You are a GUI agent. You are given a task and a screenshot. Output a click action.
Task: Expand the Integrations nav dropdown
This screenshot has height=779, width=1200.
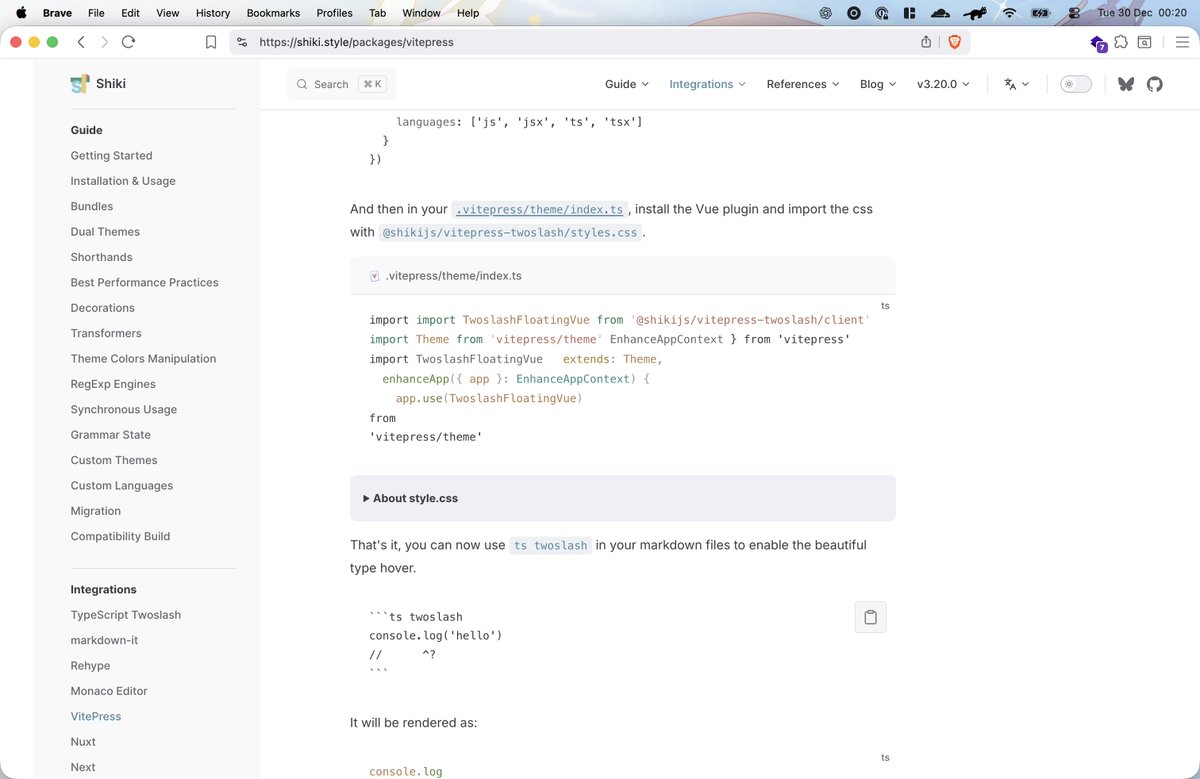coord(708,84)
